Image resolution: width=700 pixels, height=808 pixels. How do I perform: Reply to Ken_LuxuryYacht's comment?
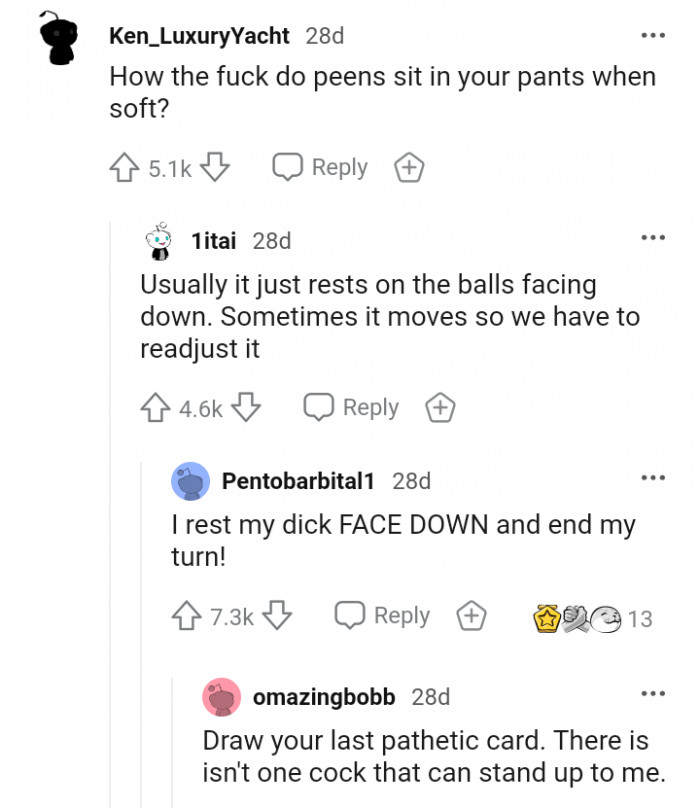click(x=321, y=168)
